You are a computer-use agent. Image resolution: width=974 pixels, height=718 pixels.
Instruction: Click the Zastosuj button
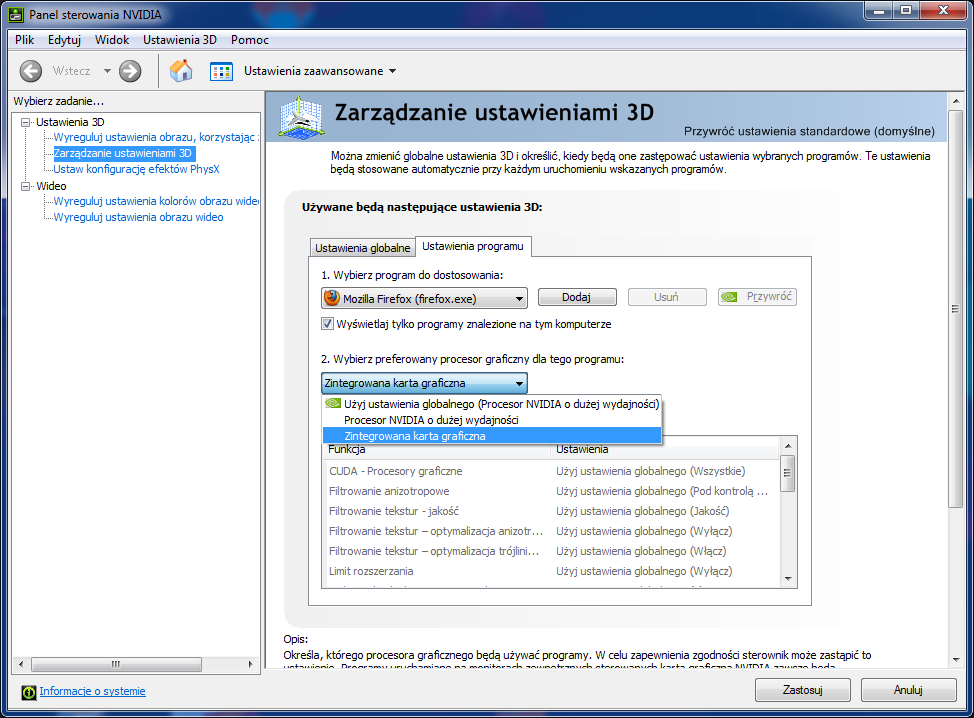pos(803,690)
